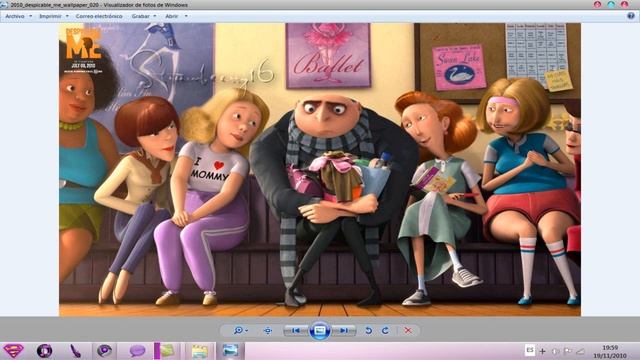
Task: Expand the dropdown arrow next to Archivo
Action: click(31, 16)
